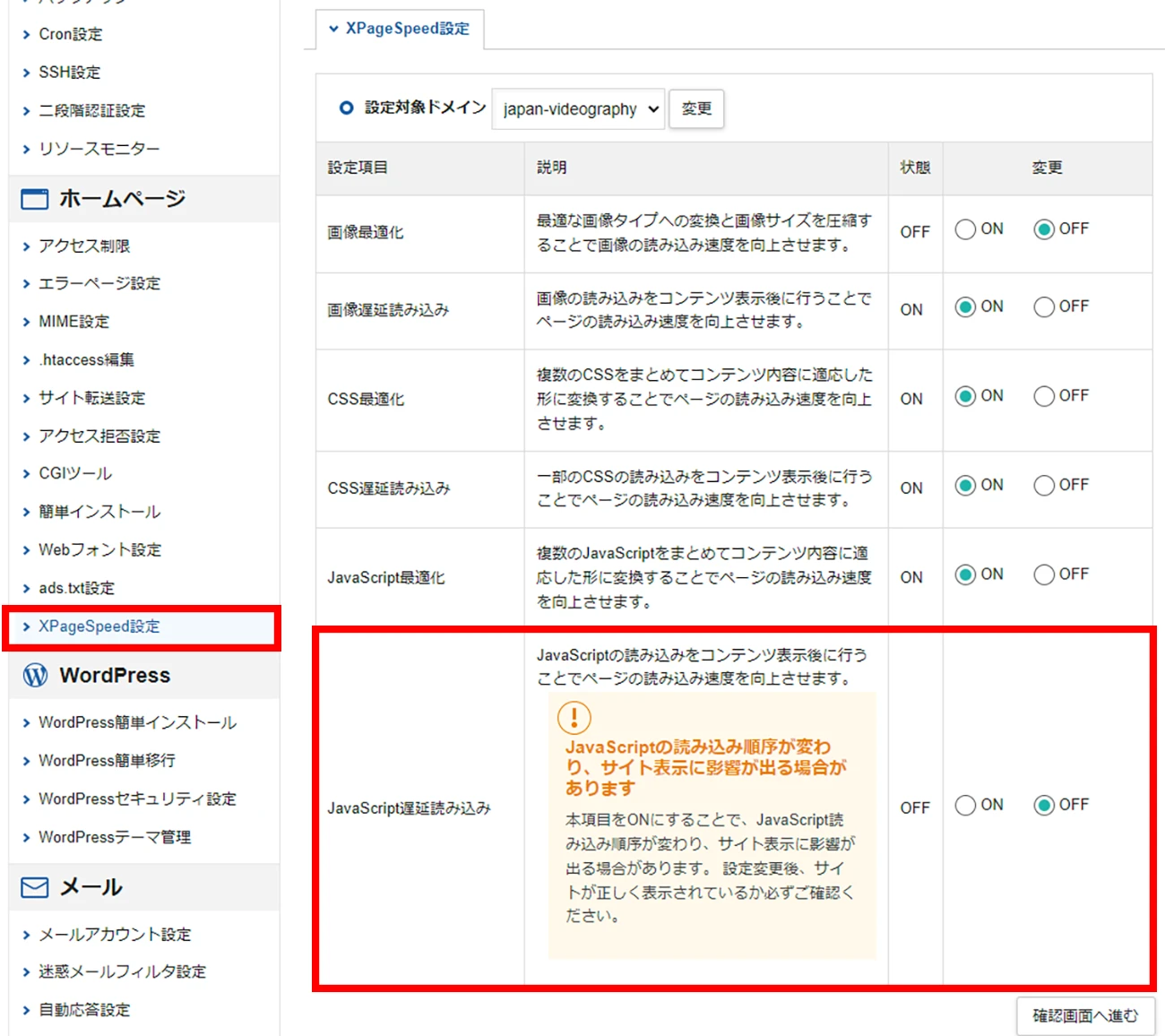The image size is (1165, 1036).
Task: Open Webフォント設定 link
Action: pyautogui.click(x=100, y=550)
